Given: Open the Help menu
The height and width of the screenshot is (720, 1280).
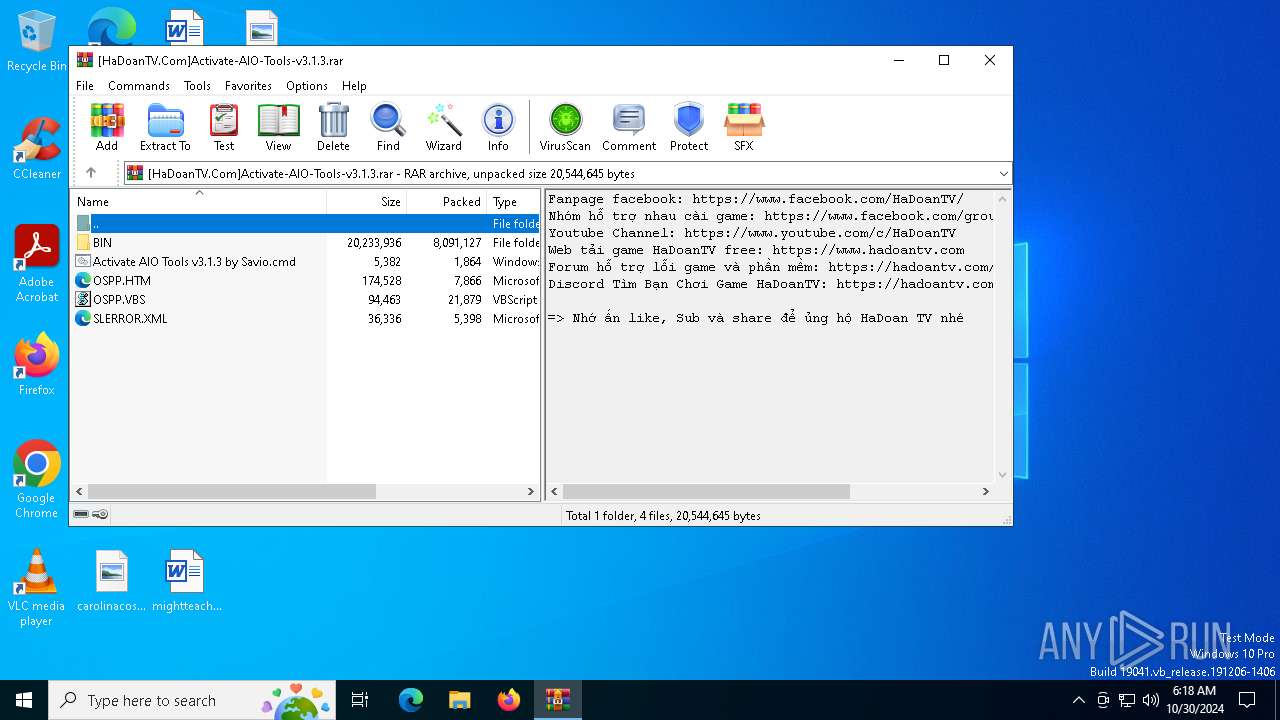Looking at the screenshot, I should coord(355,86).
